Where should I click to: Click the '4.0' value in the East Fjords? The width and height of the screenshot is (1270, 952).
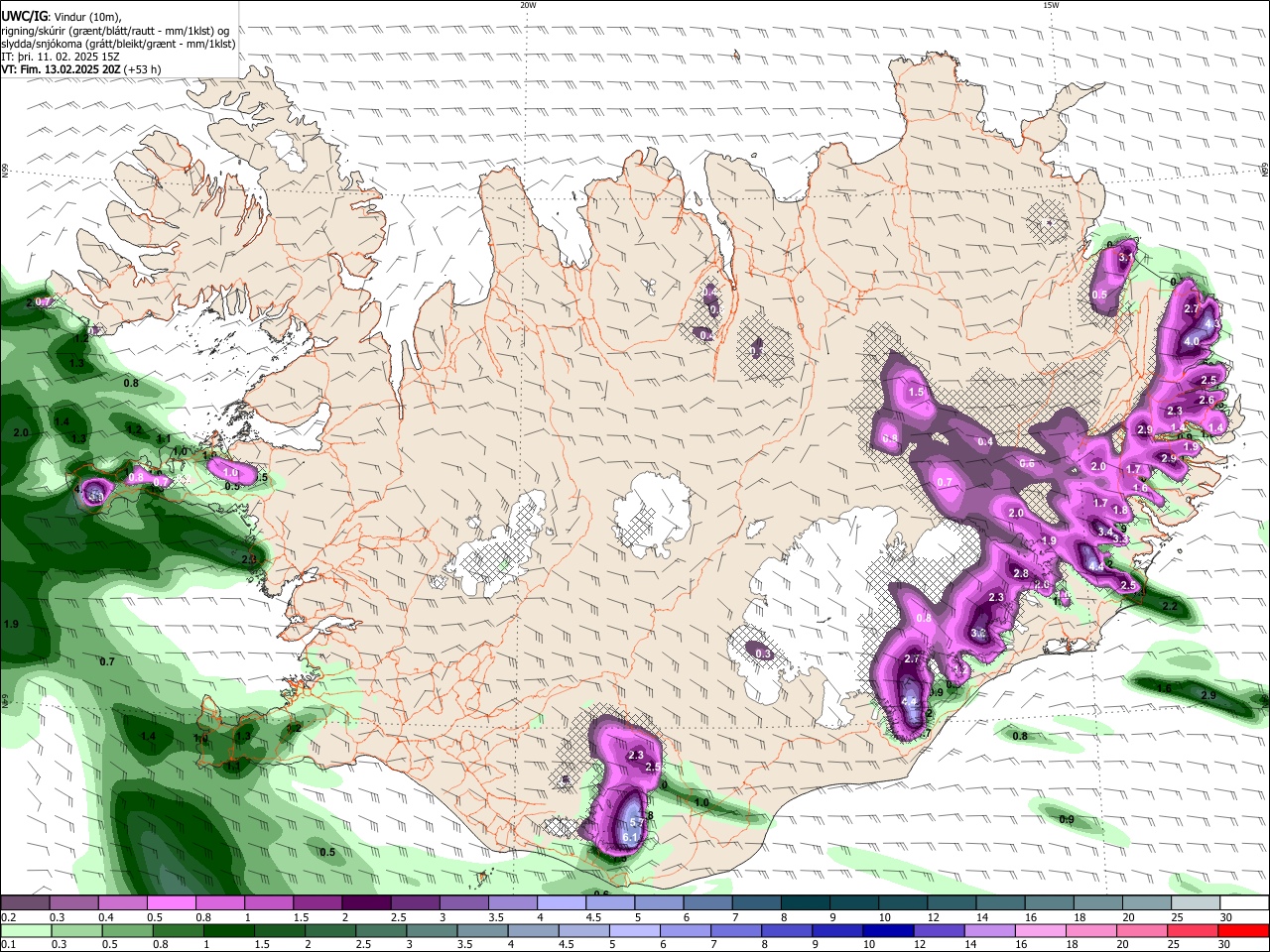(1192, 341)
